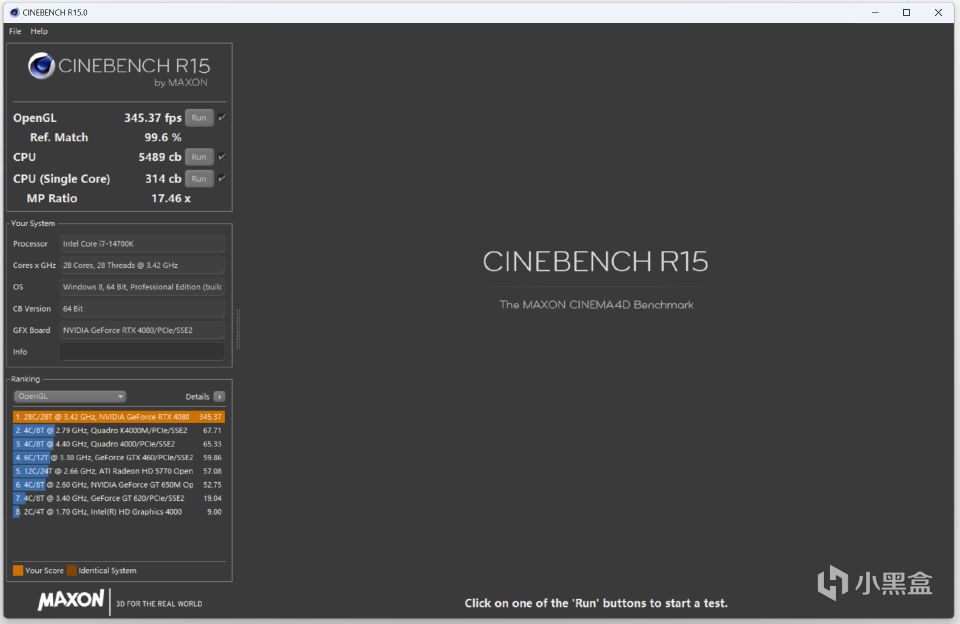Toggle the CPU Single Core checkbox
Image resolution: width=960 pixels, height=624 pixels.
(x=222, y=178)
